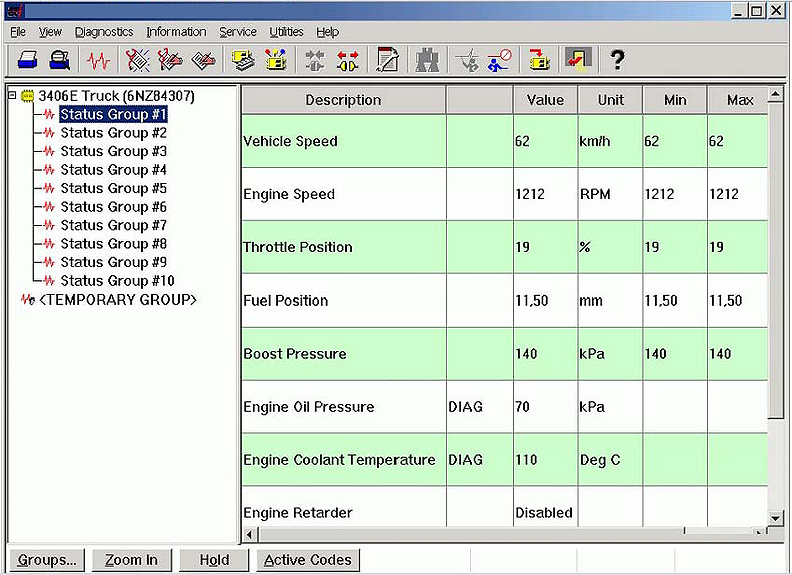Click the application icon in title bar
792x575 pixels.
(x=14, y=11)
